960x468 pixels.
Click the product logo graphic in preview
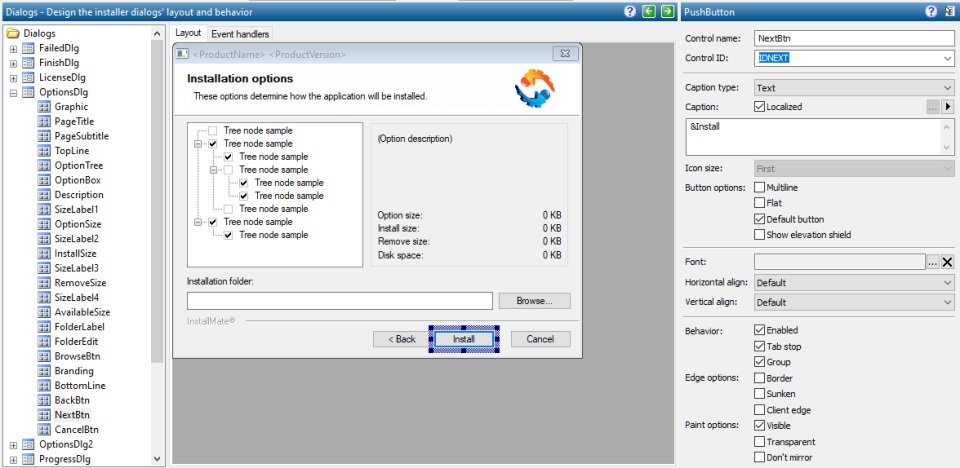[x=534, y=88]
